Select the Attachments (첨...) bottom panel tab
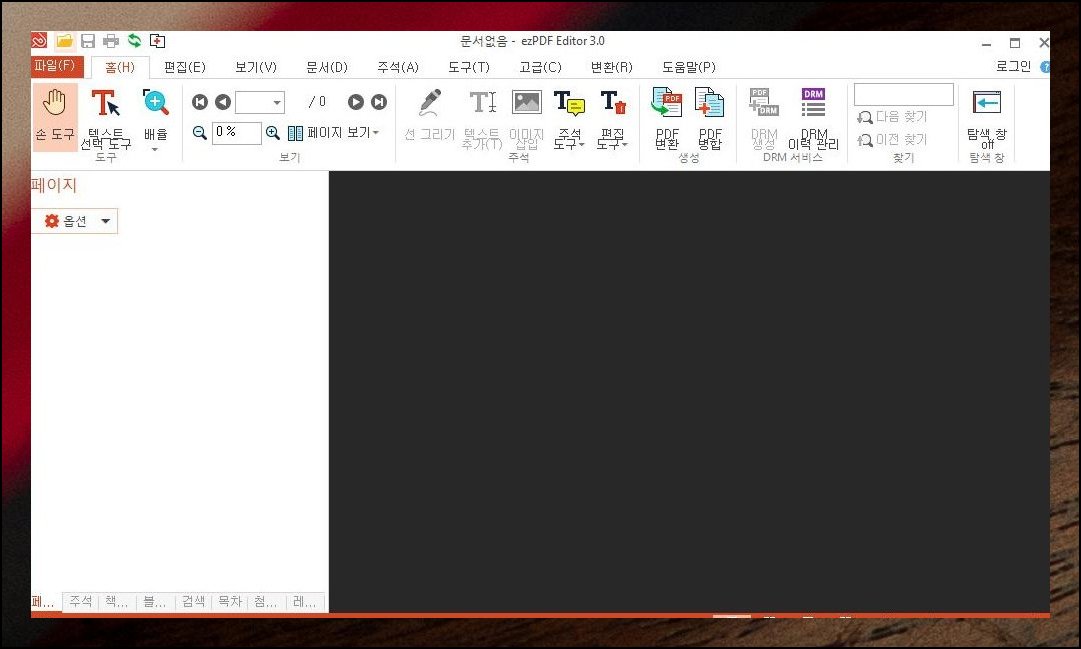Image resolution: width=1081 pixels, height=649 pixels. tap(265, 602)
